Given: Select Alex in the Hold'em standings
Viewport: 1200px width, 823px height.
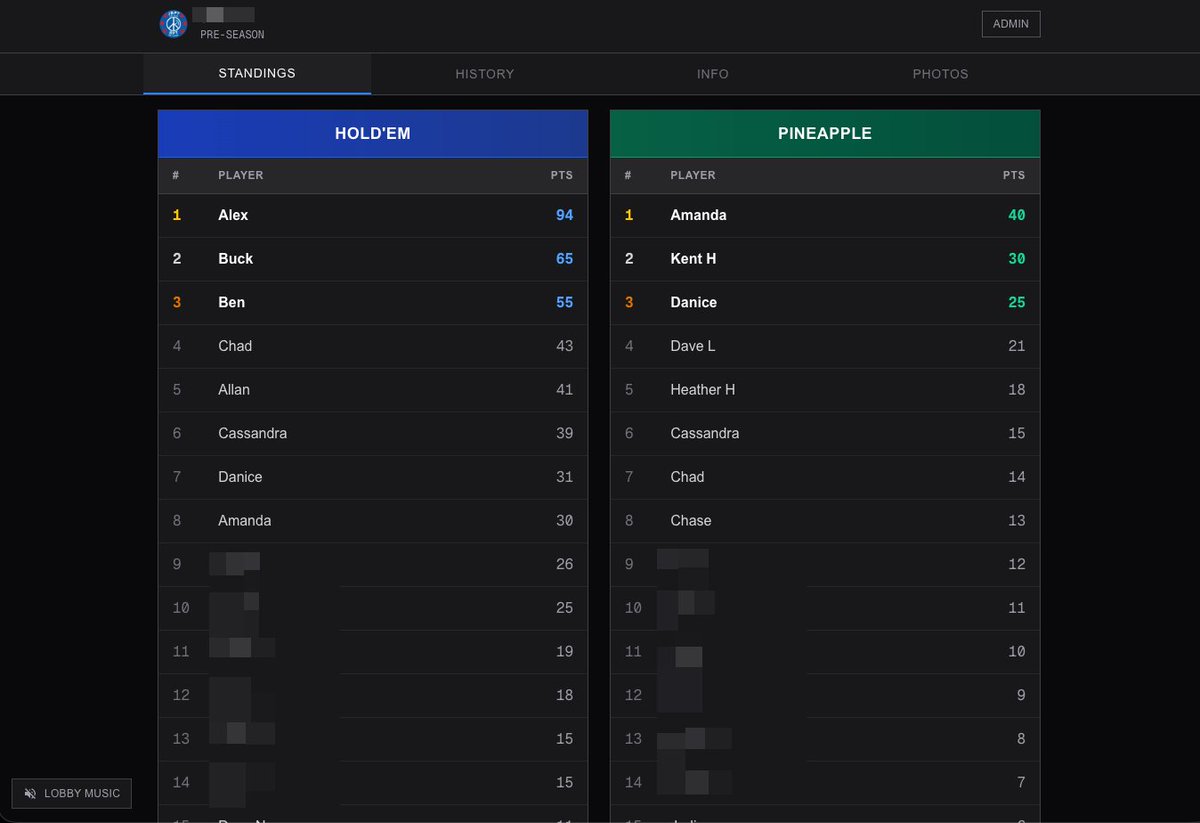Looking at the screenshot, I should click(373, 215).
